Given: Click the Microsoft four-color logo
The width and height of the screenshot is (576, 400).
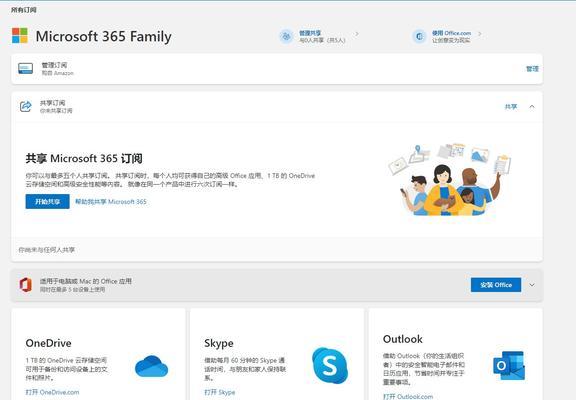Looking at the screenshot, I should [20, 36].
